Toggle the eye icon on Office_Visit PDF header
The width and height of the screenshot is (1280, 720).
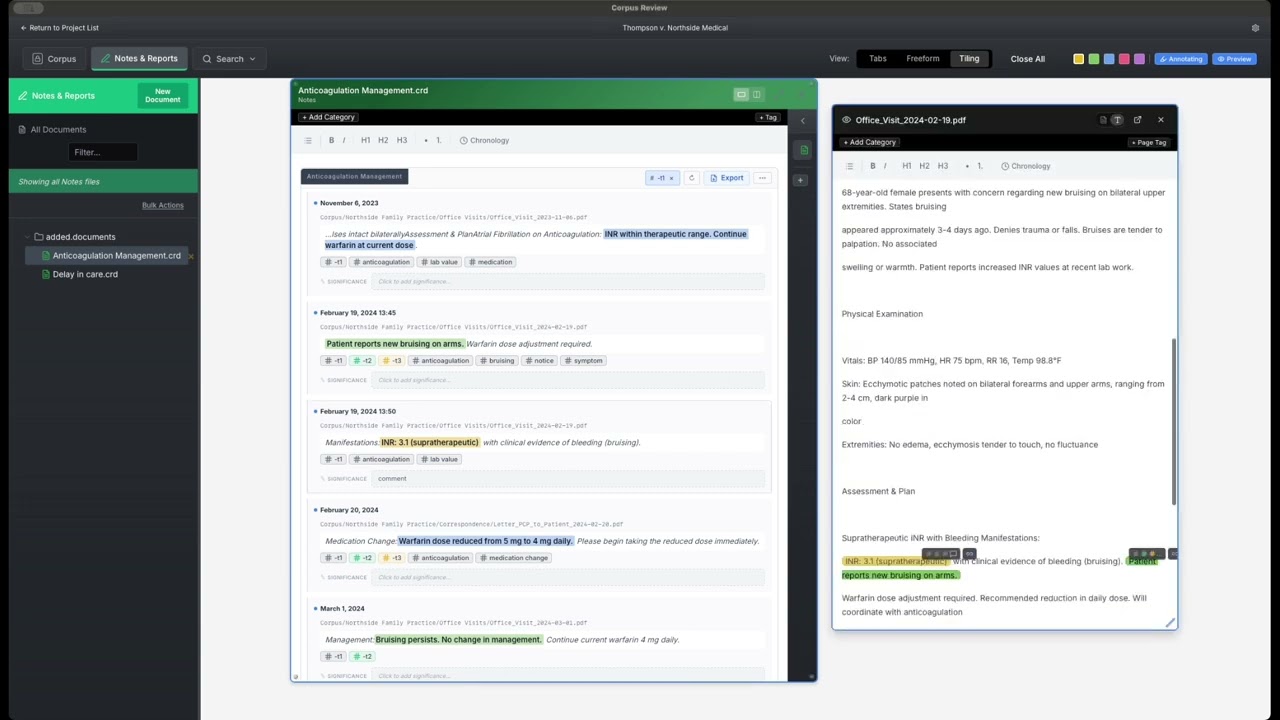[x=846, y=120]
